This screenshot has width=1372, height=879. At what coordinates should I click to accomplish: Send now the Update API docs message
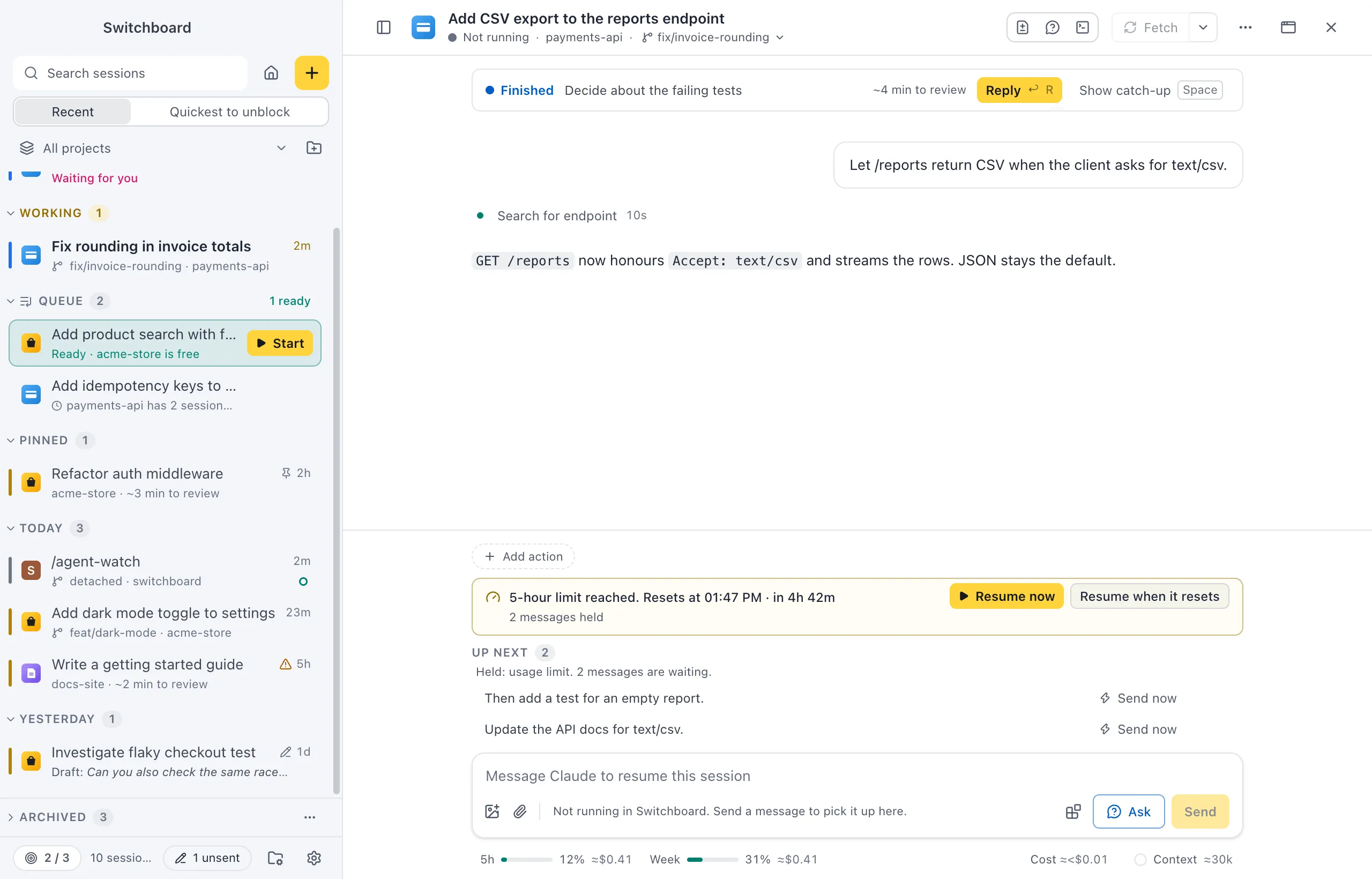coord(1138,729)
